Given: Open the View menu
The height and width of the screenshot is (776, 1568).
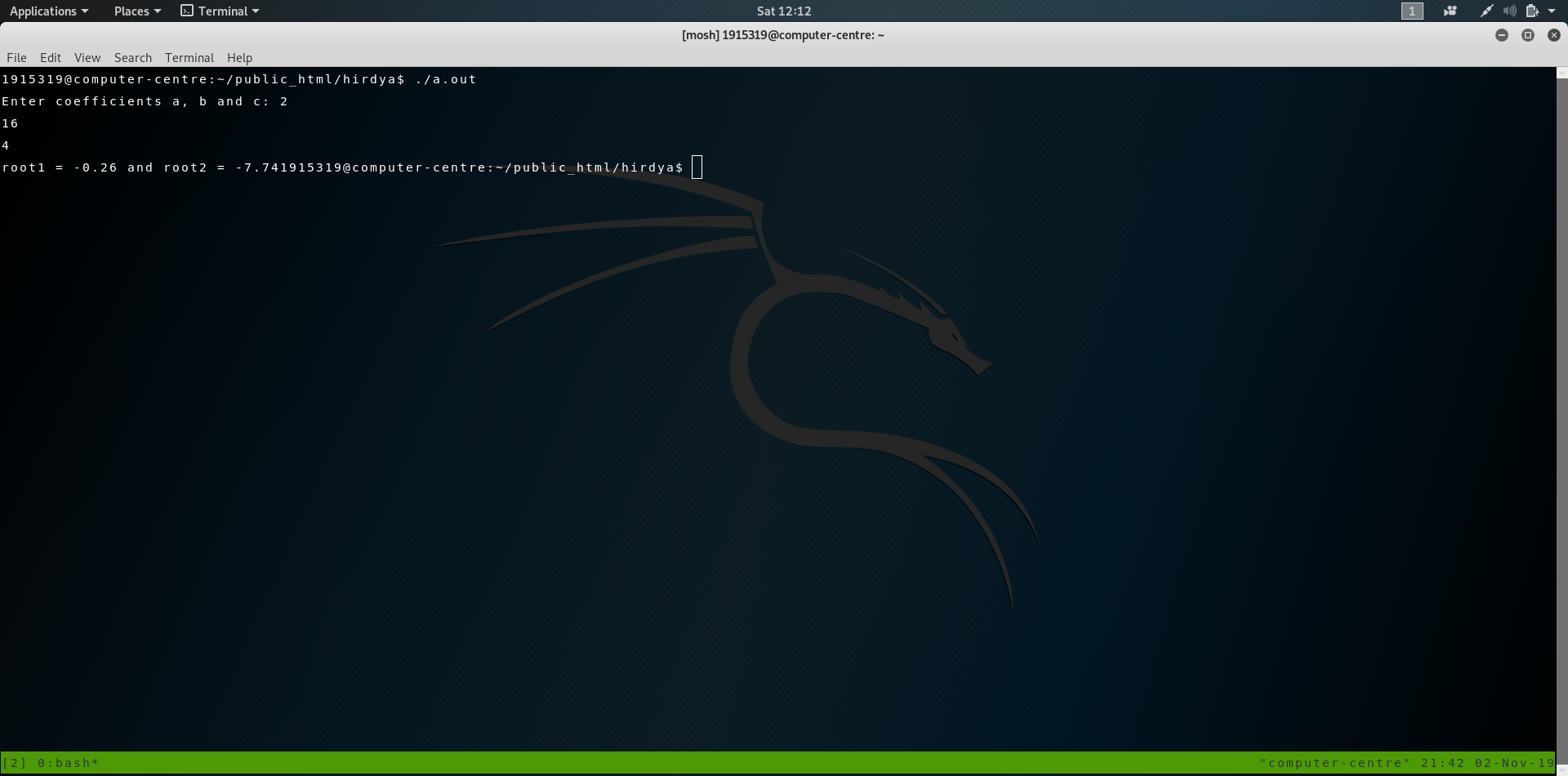Looking at the screenshot, I should [x=87, y=57].
